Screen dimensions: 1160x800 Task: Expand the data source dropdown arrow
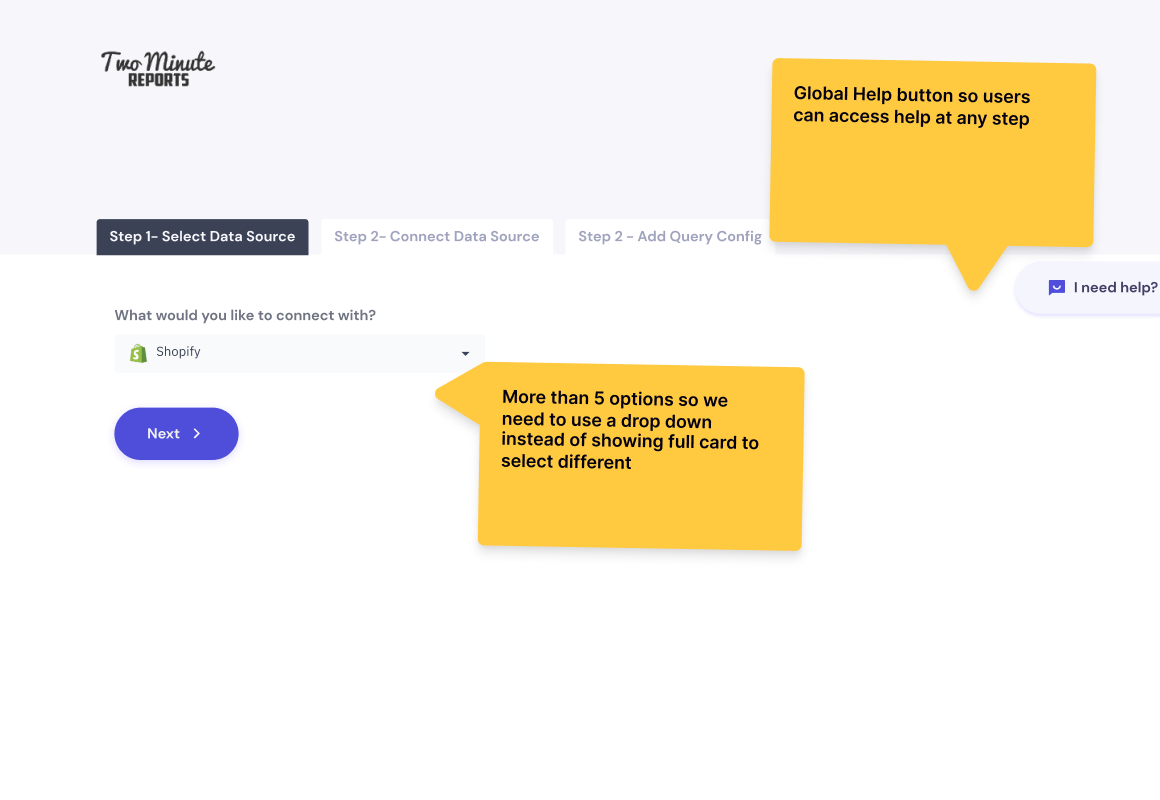coord(465,354)
